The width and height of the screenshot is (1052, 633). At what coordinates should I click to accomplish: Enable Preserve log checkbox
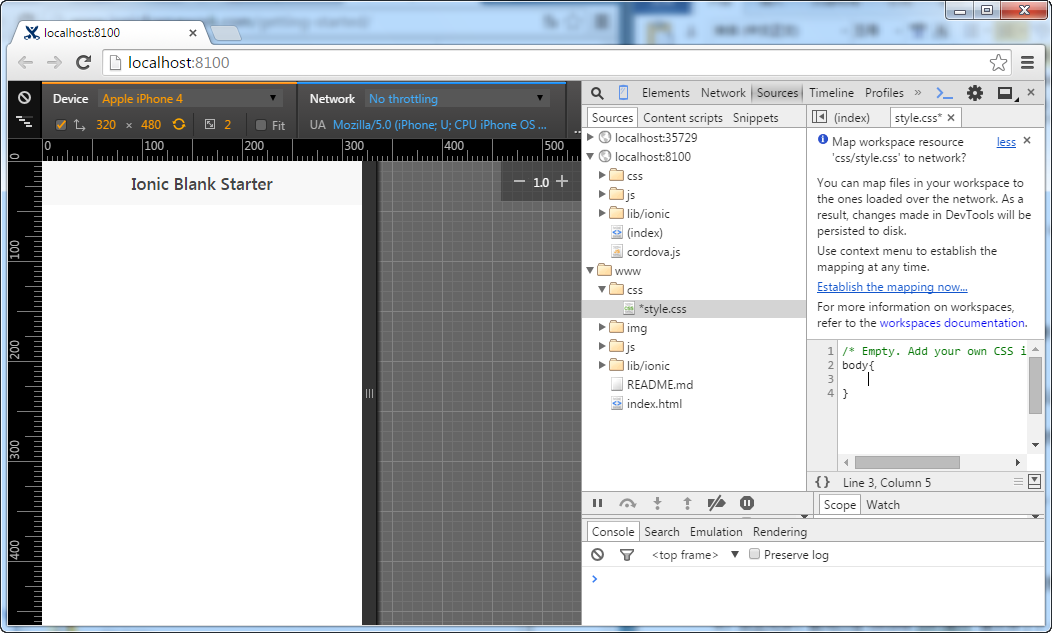point(754,554)
